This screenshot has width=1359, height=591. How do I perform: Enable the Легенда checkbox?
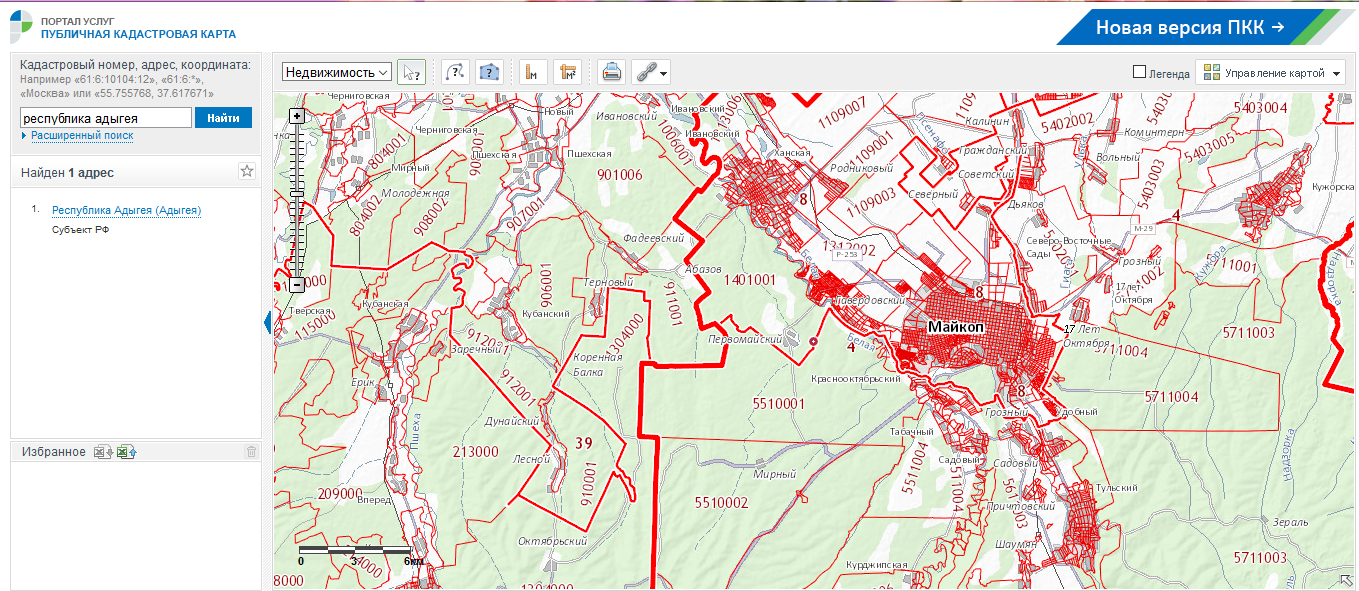(1139, 72)
